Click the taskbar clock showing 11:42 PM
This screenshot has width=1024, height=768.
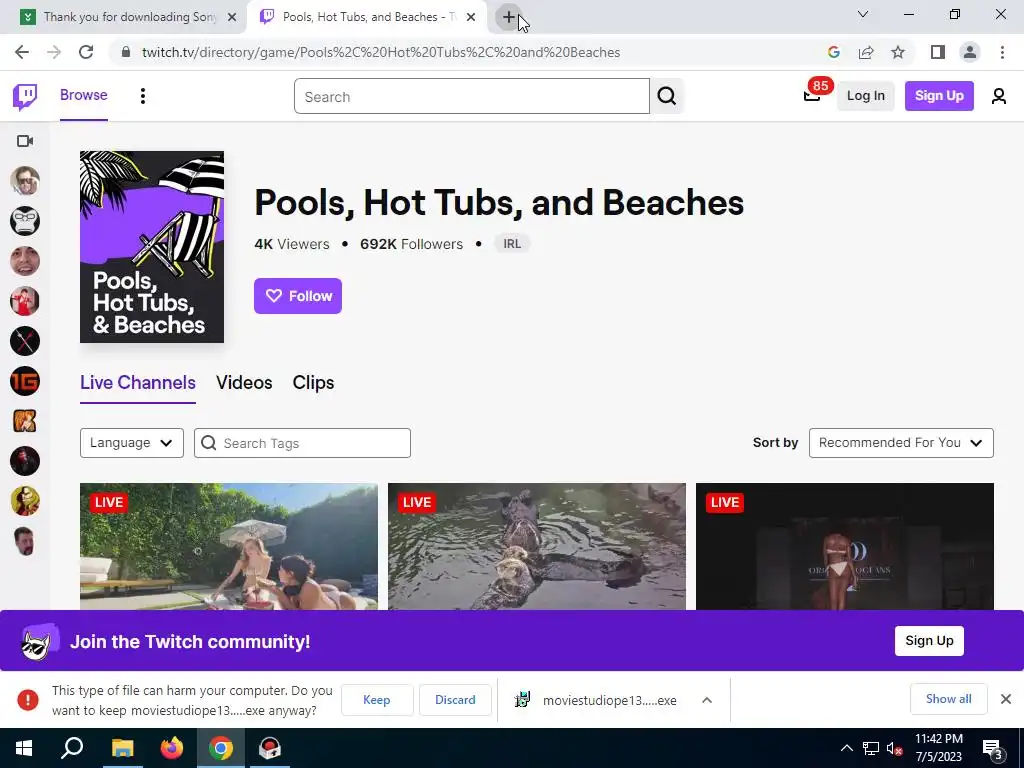(938, 748)
